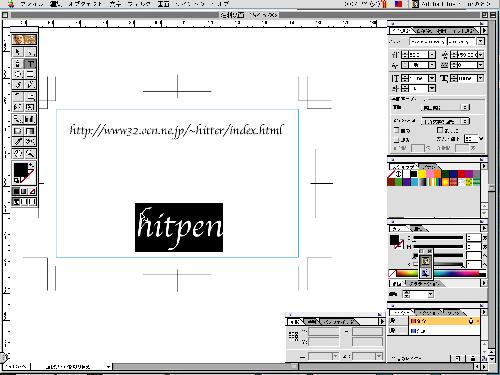Open the leading value dropdown
This screenshot has width=500, height=375.
[x=480, y=54]
